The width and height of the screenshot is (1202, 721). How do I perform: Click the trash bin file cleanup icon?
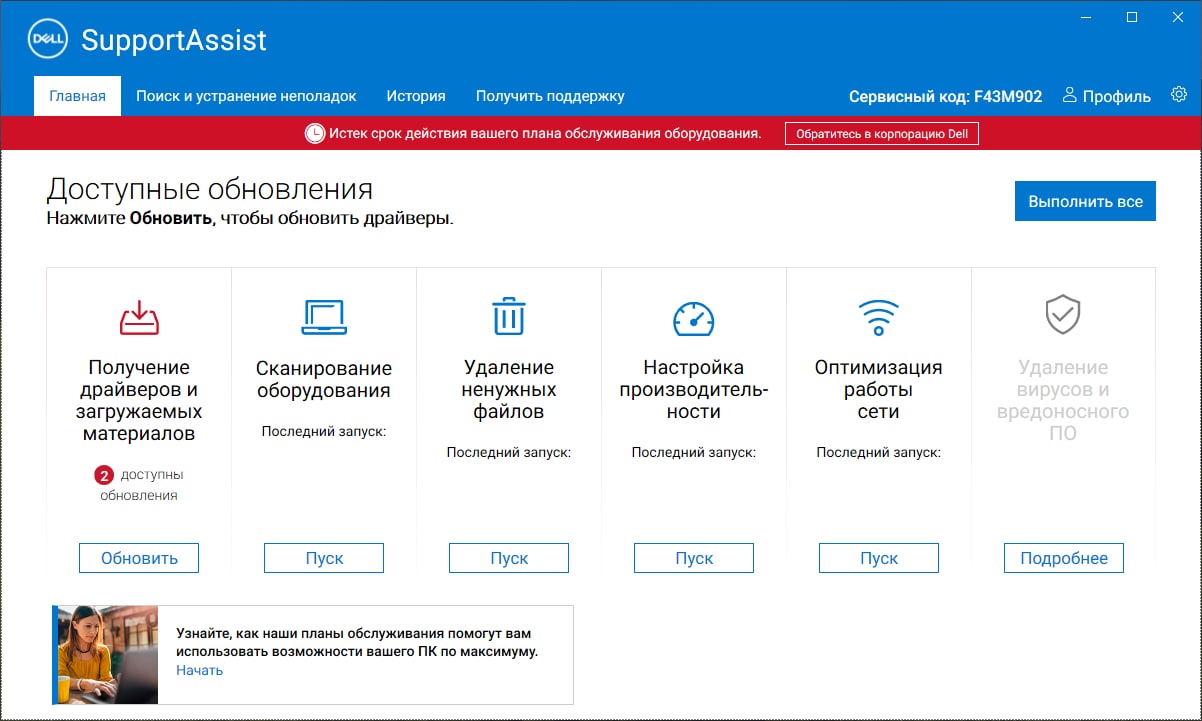click(x=509, y=316)
